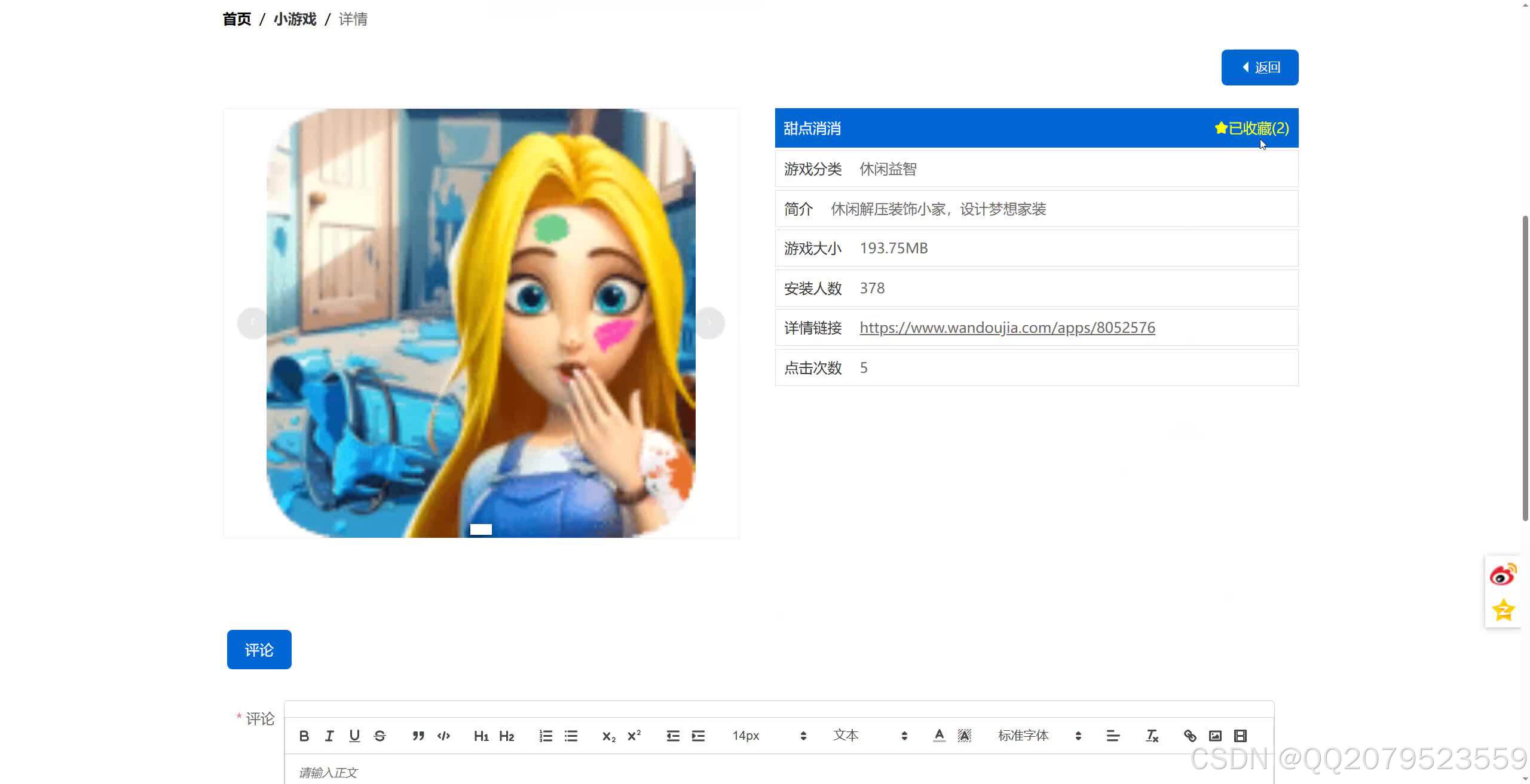Click the category value 休闲益智

click(x=888, y=169)
